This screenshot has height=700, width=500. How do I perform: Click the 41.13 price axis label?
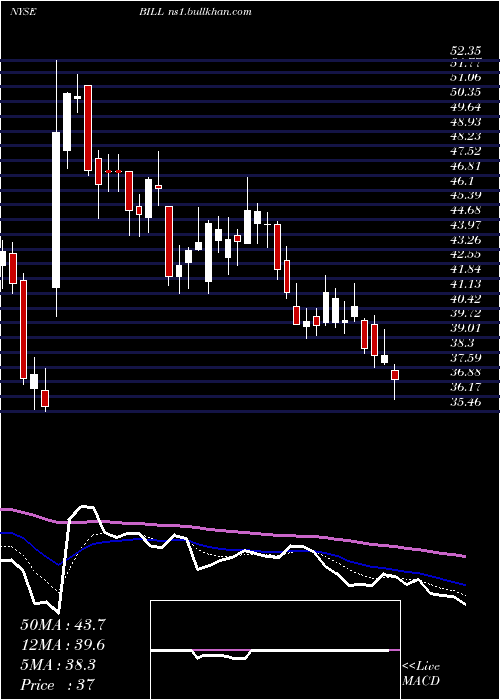pos(466,284)
